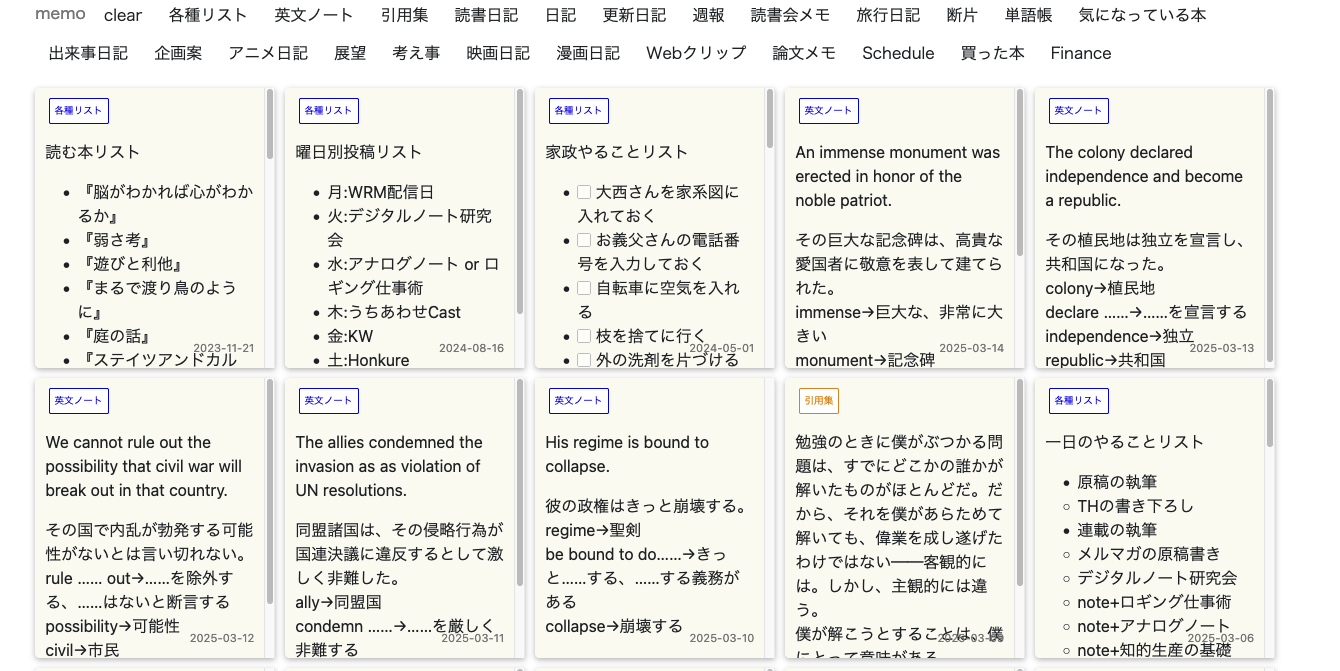This screenshot has width=1340, height=671.
Task: Click the 各種リスト tag on 家政やることリスト card
Action: 578,110
